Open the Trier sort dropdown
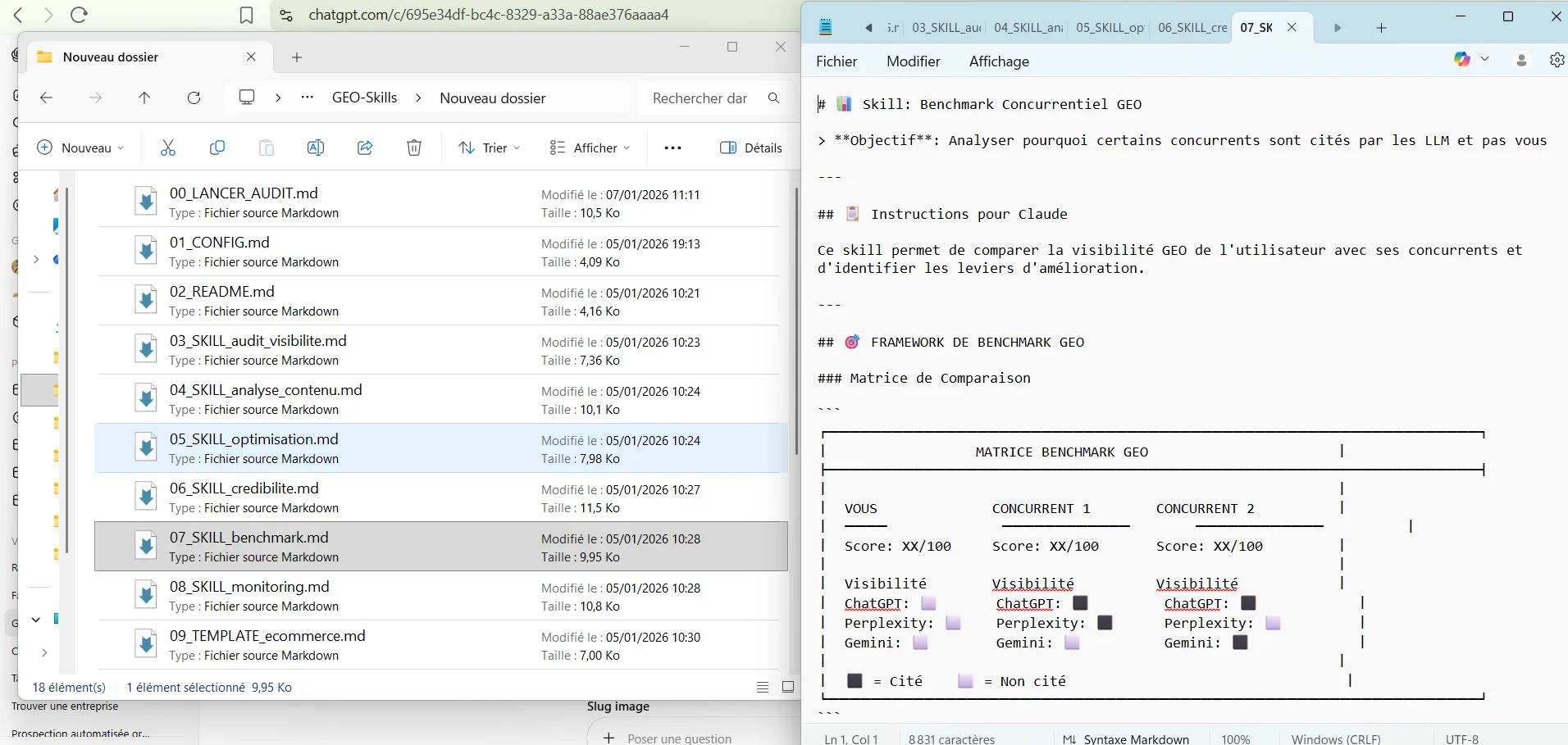This screenshot has width=1568, height=745. pos(489,148)
